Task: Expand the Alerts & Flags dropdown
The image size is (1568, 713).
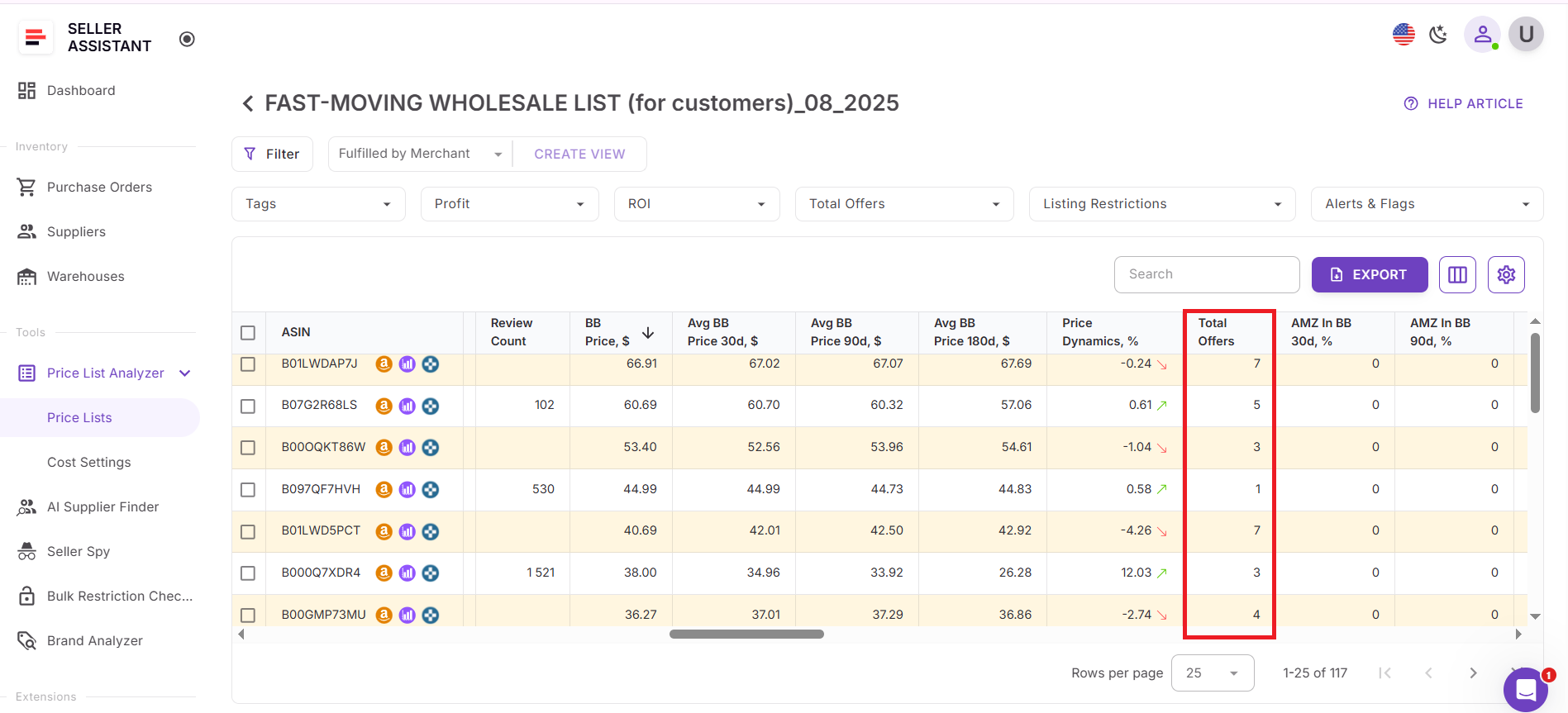Action: point(1427,204)
